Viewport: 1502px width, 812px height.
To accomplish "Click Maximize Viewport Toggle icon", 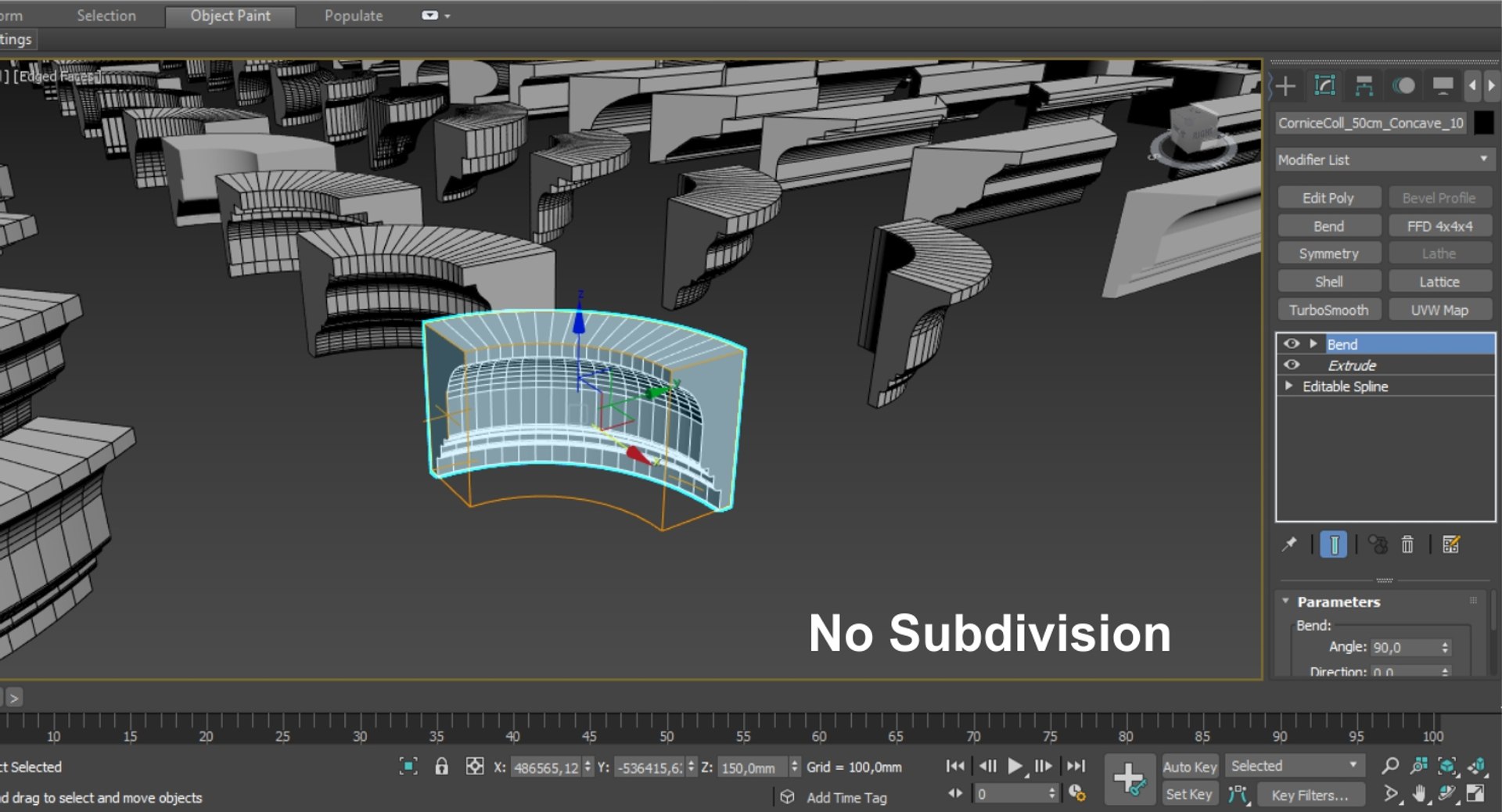I will (1475, 795).
